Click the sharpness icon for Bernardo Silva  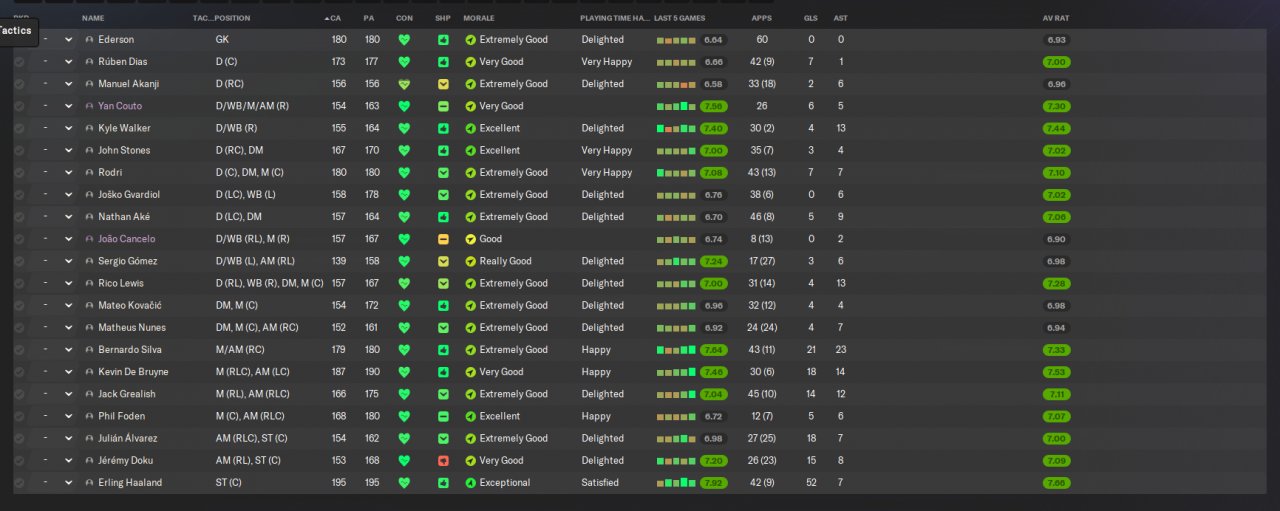click(443, 350)
